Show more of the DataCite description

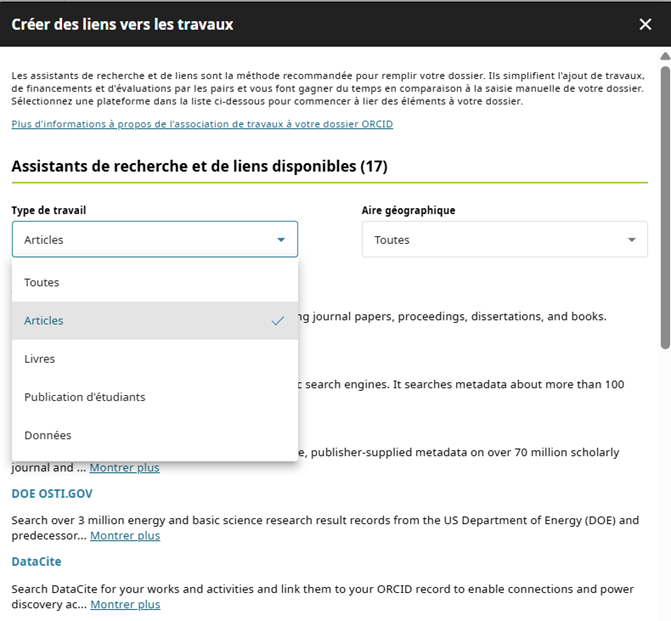125,604
